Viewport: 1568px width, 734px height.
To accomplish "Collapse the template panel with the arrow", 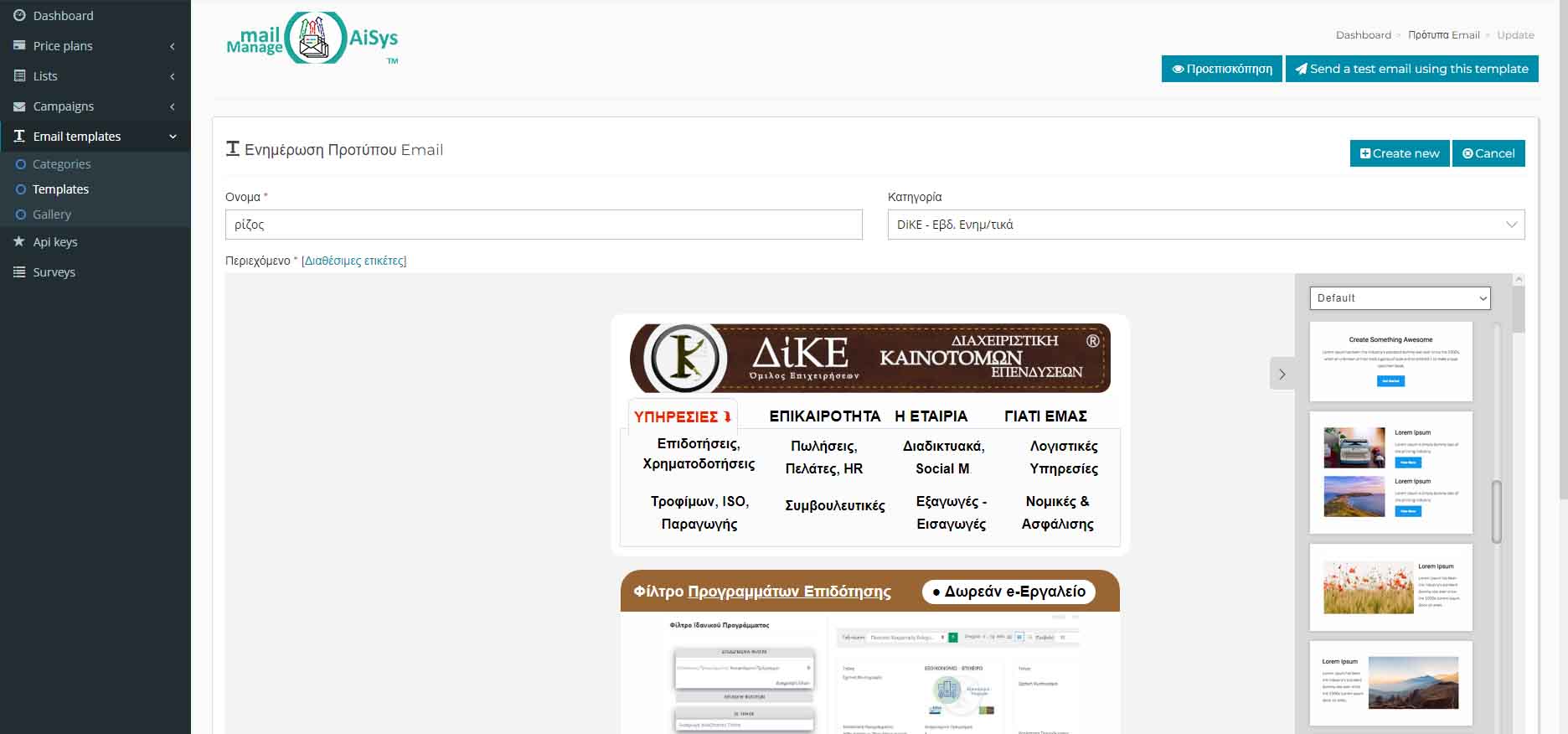I will 1282,375.
